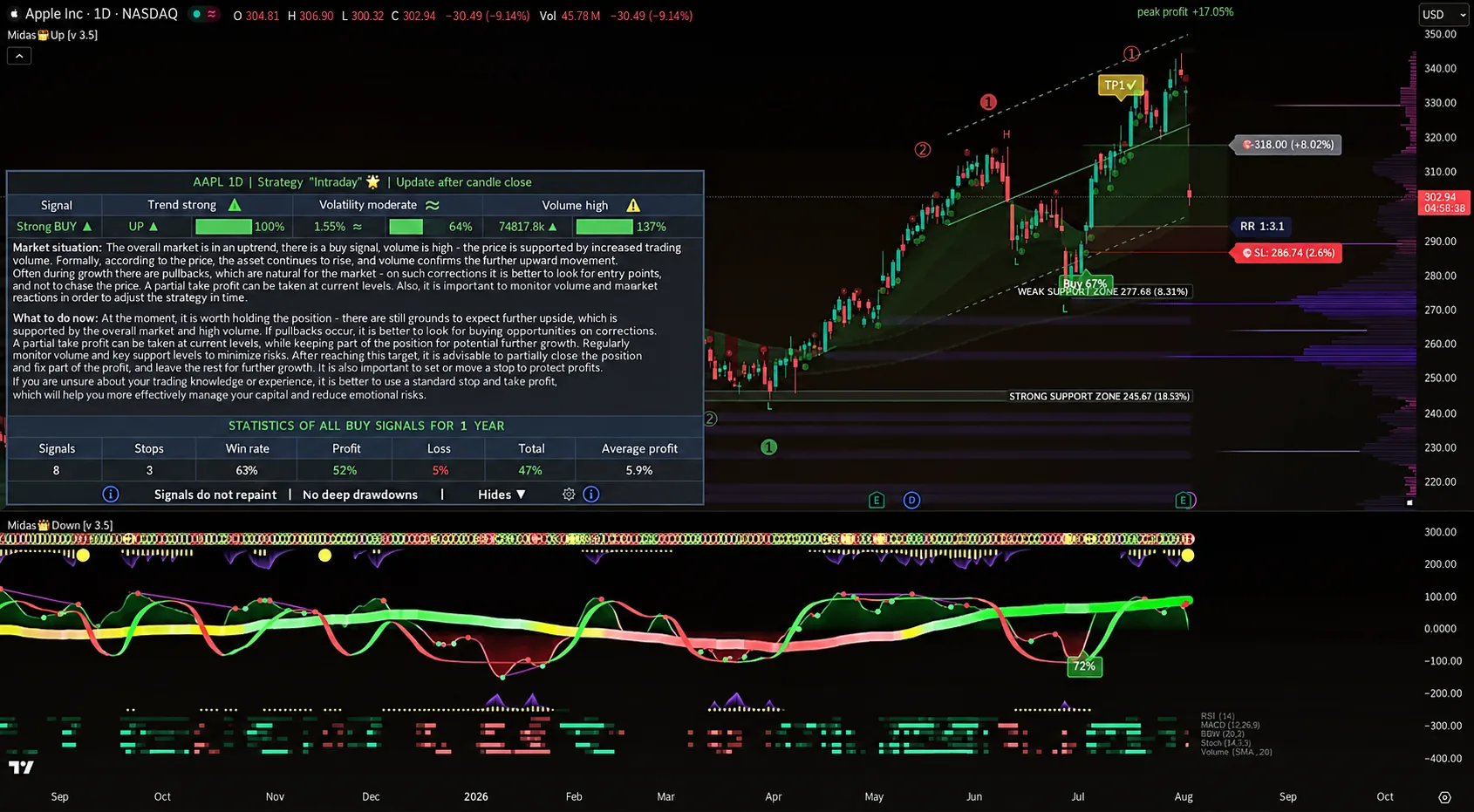Image resolution: width=1474 pixels, height=812 pixels.
Task: Click the 318.00 (+8.02%) price label
Action: click(x=1288, y=145)
